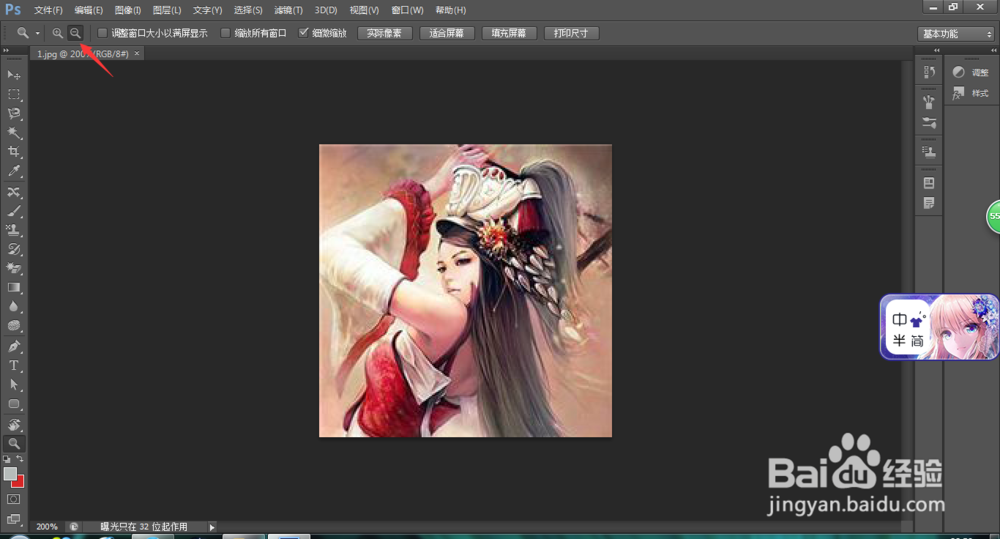Toggle Quick Mask mode
This screenshot has height=539, width=1000.
click(x=13, y=499)
